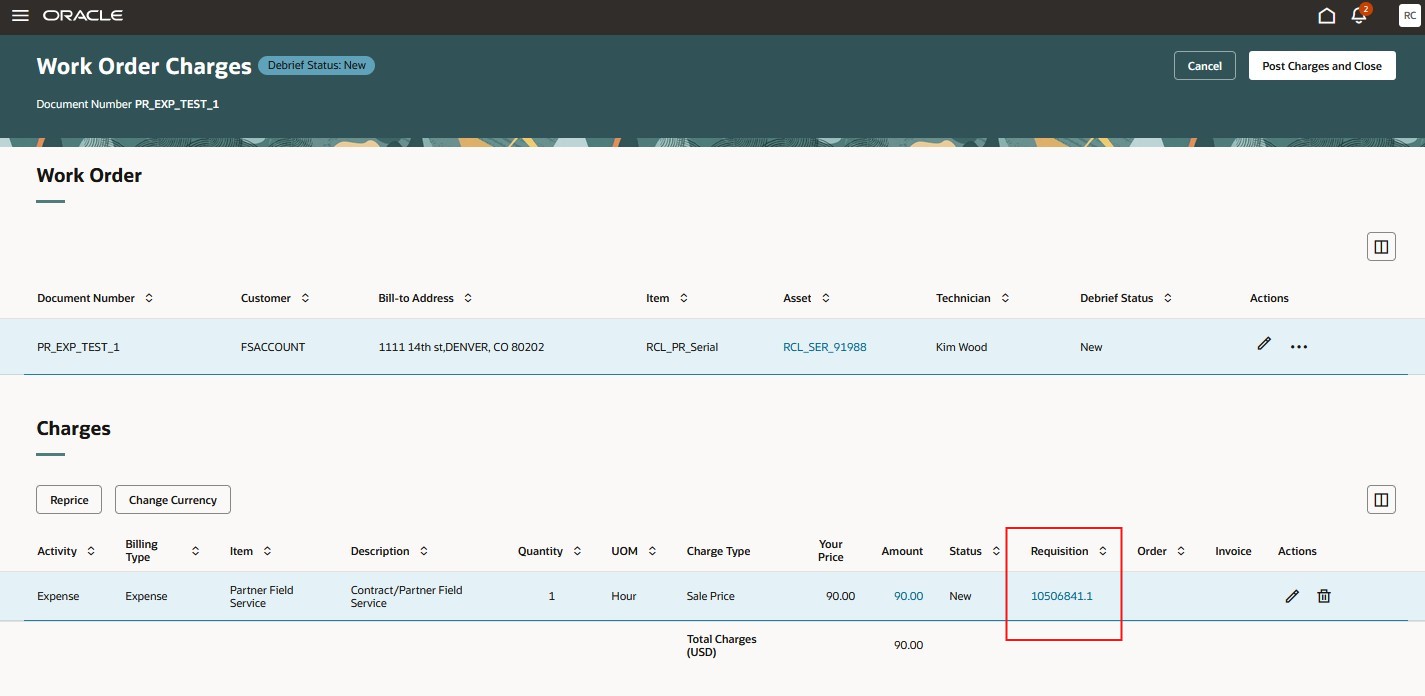Image resolution: width=1425 pixels, height=696 pixels.
Task: Open the hamburger navigation menu
Action: tap(20, 16)
